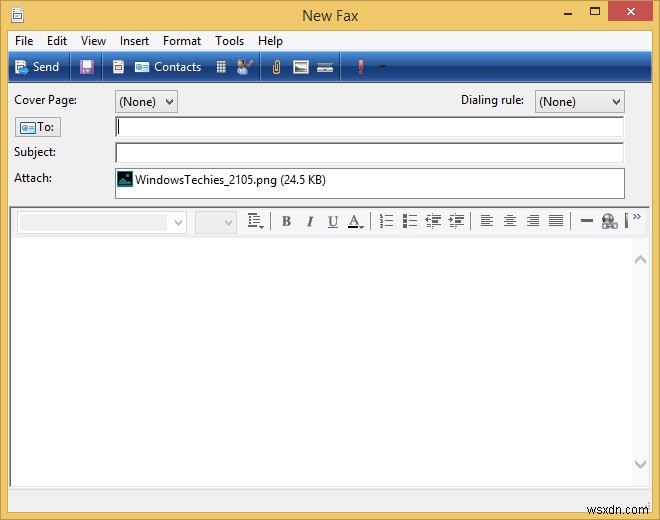Open the Edit menu
Screen dimensions: 660x520
(x=57, y=41)
